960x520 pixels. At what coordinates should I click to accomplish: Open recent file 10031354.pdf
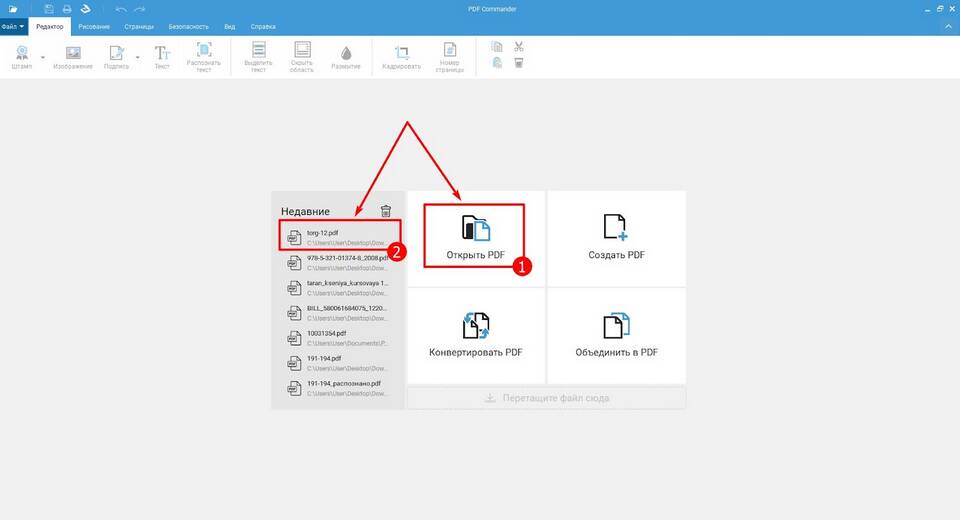click(340, 338)
